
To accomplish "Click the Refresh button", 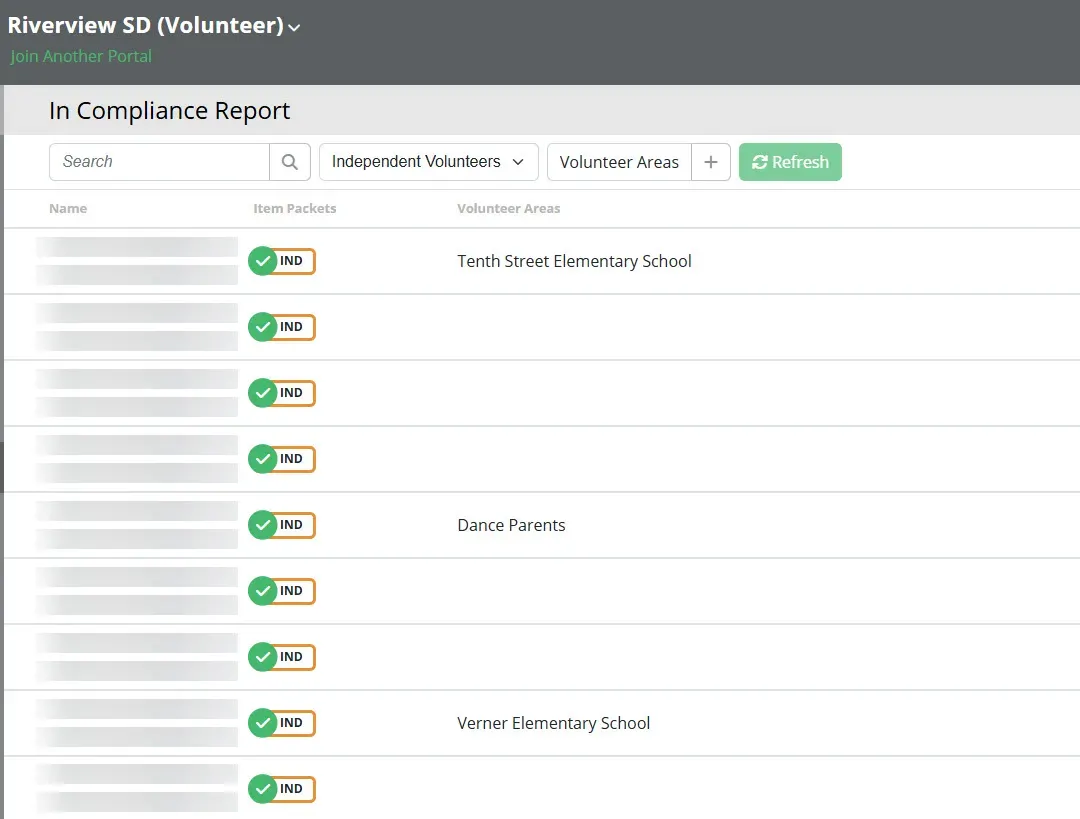I will click(x=790, y=162).
